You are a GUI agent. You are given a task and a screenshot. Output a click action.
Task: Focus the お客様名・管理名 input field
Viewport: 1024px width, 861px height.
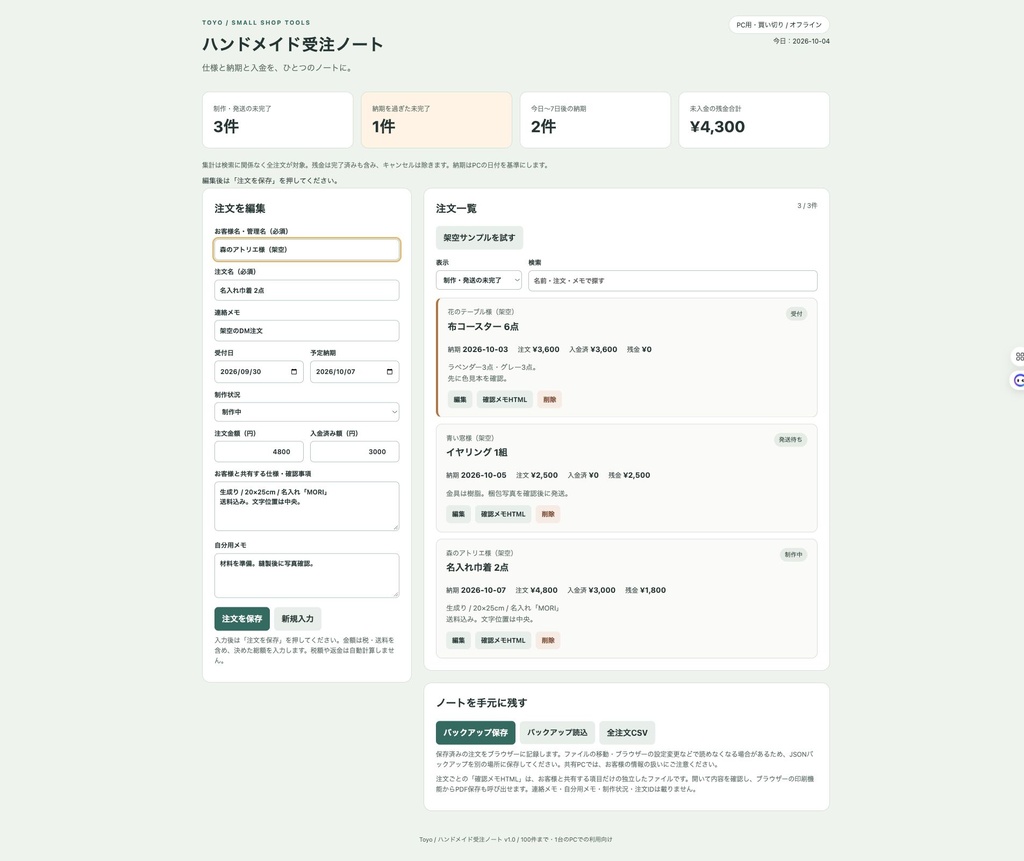click(306, 250)
